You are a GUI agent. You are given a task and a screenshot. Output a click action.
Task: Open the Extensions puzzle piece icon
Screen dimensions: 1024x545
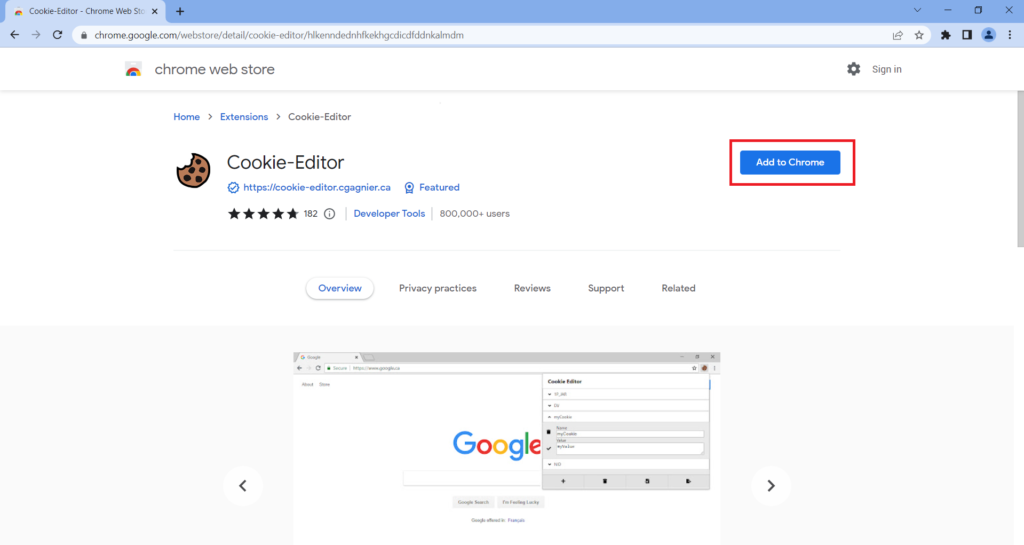[x=945, y=34]
